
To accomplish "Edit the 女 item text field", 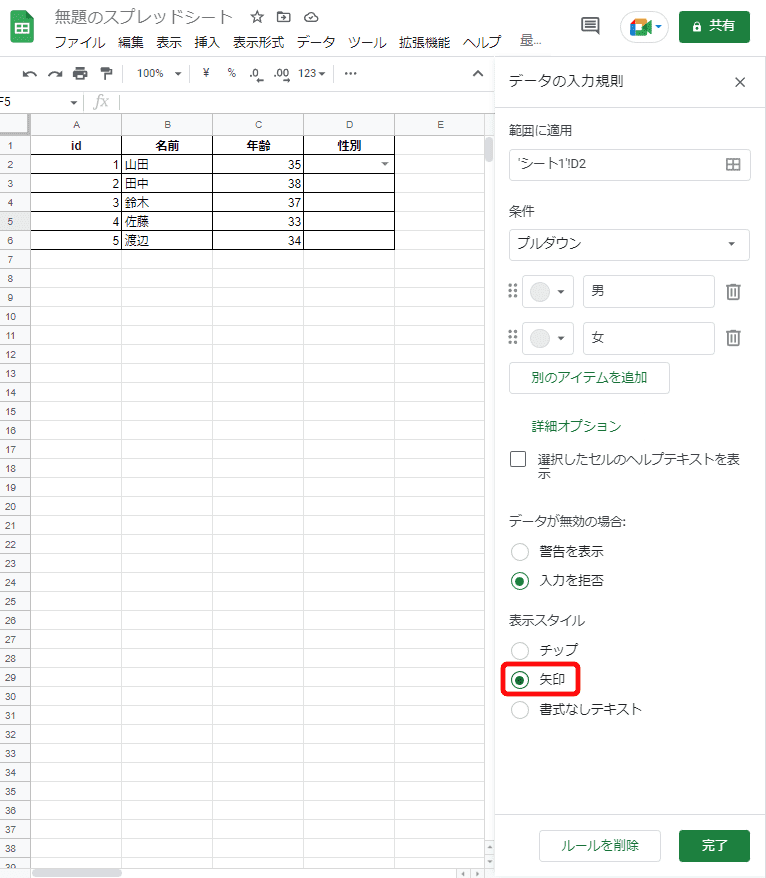I will [x=648, y=338].
